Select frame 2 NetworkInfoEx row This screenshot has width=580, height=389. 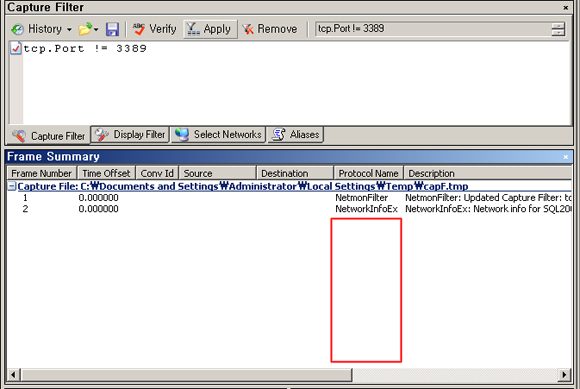pos(289,209)
